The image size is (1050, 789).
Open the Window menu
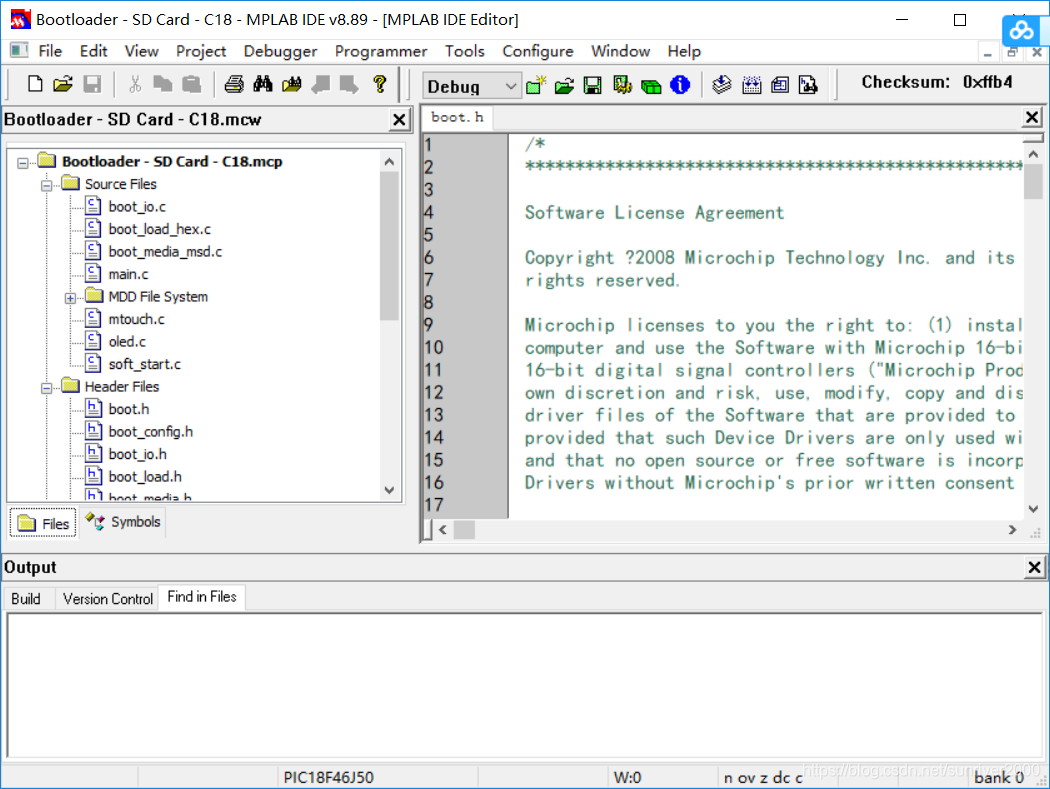620,51
